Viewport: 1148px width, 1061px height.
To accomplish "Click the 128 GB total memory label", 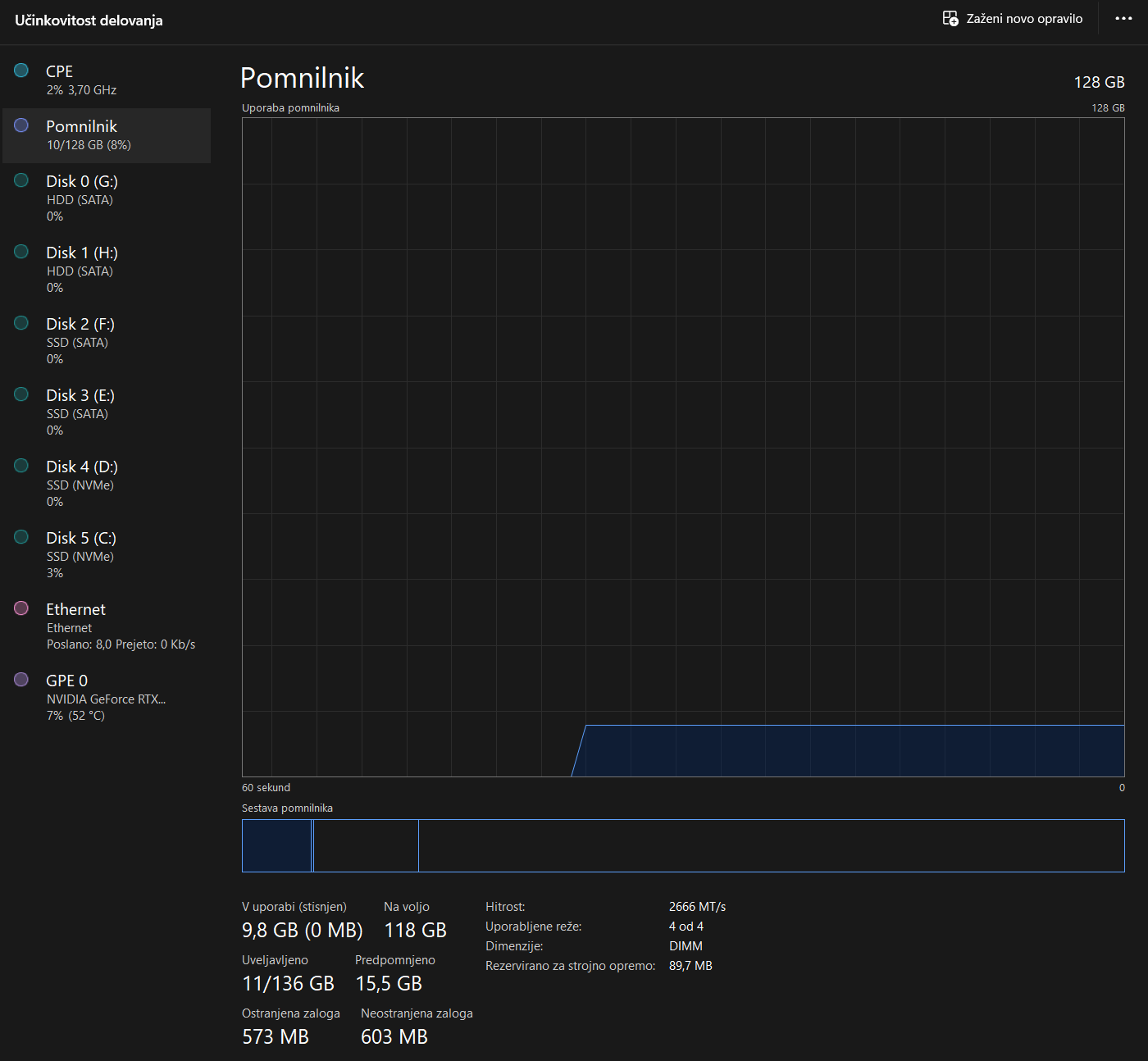I will pos(1099,82).
